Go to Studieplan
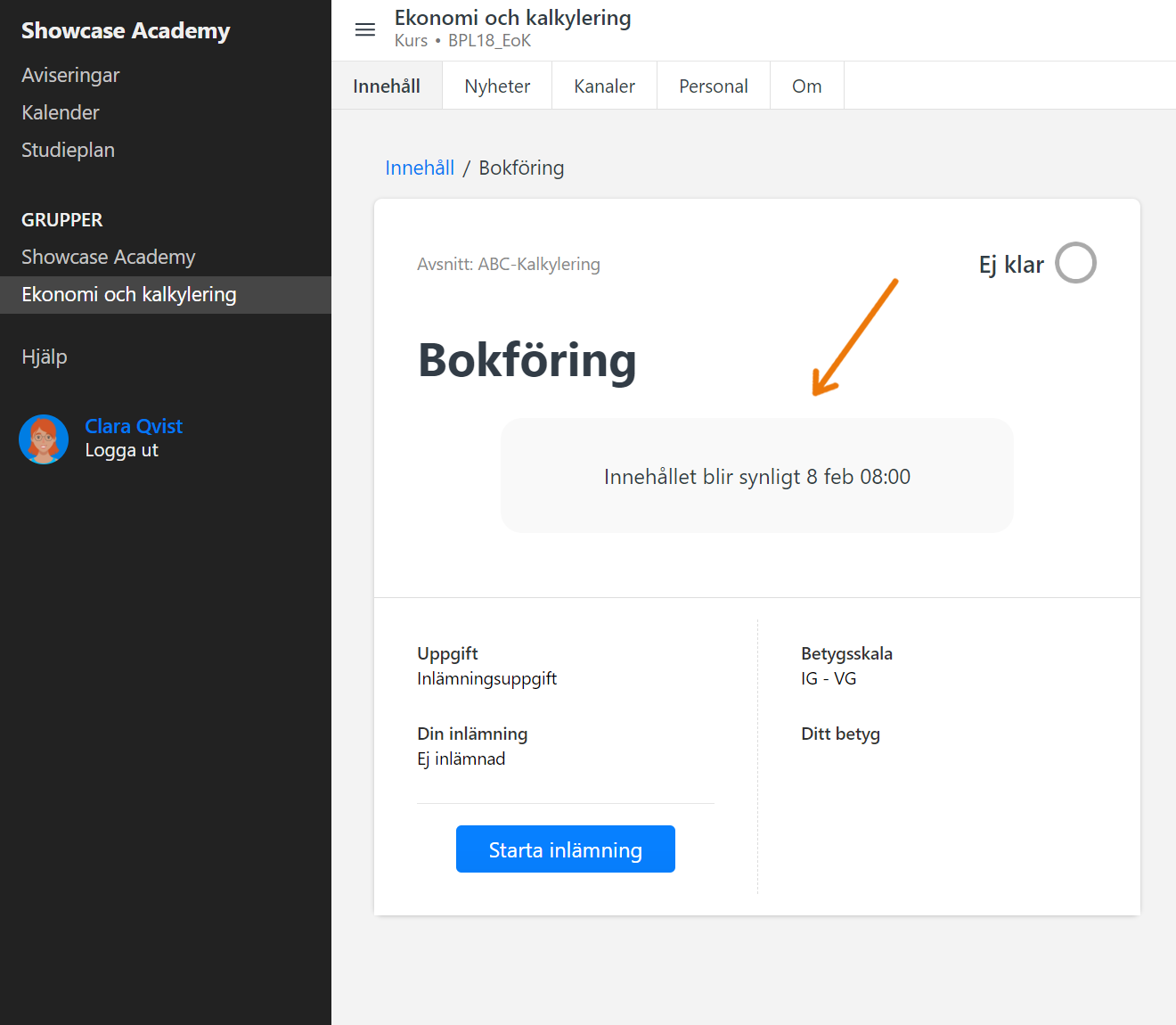The height and width of the screenshot is (1025, 1176). [x=68, y=150]
